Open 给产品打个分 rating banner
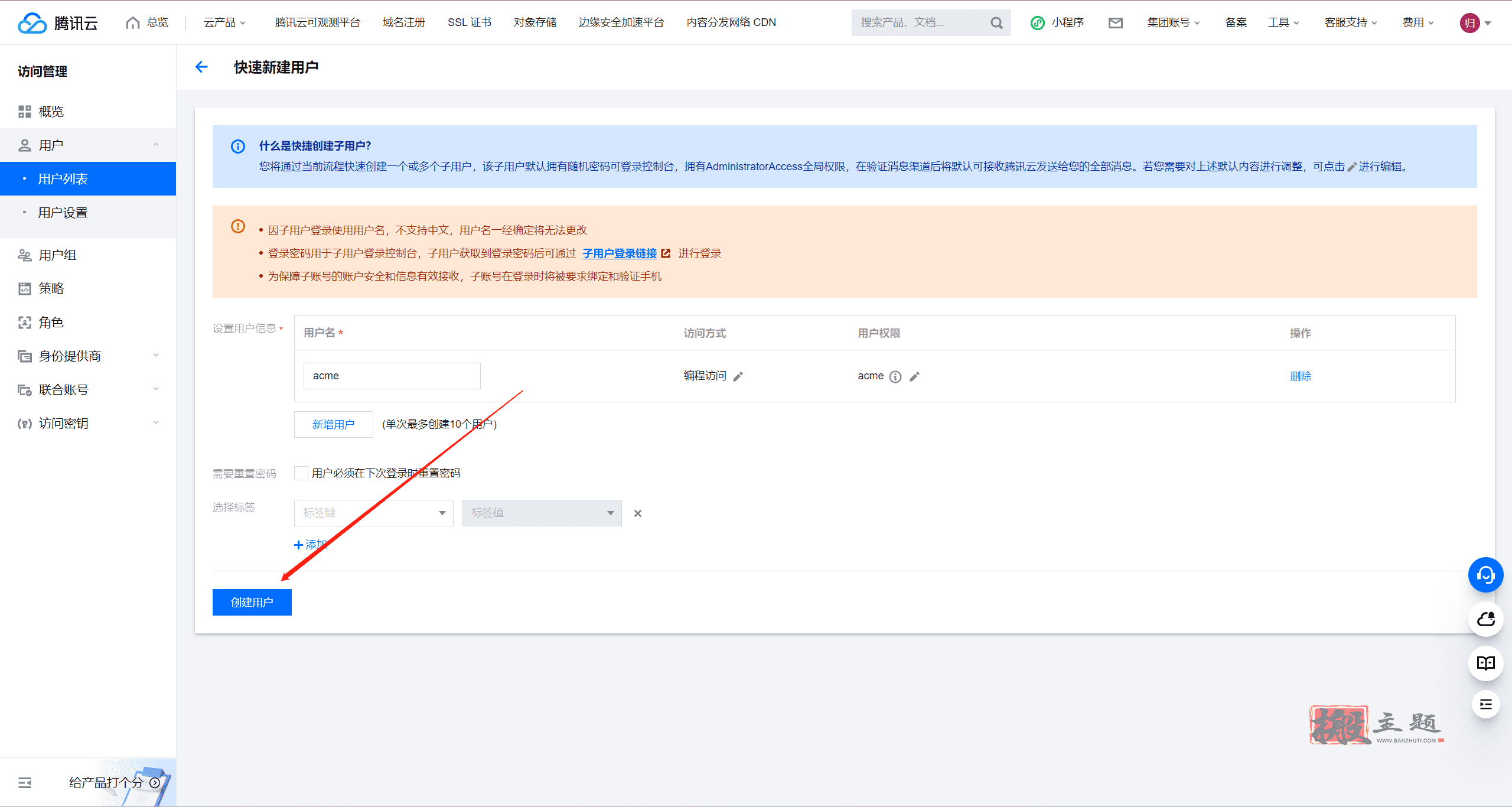1512x807 pixels. point(114,783)
